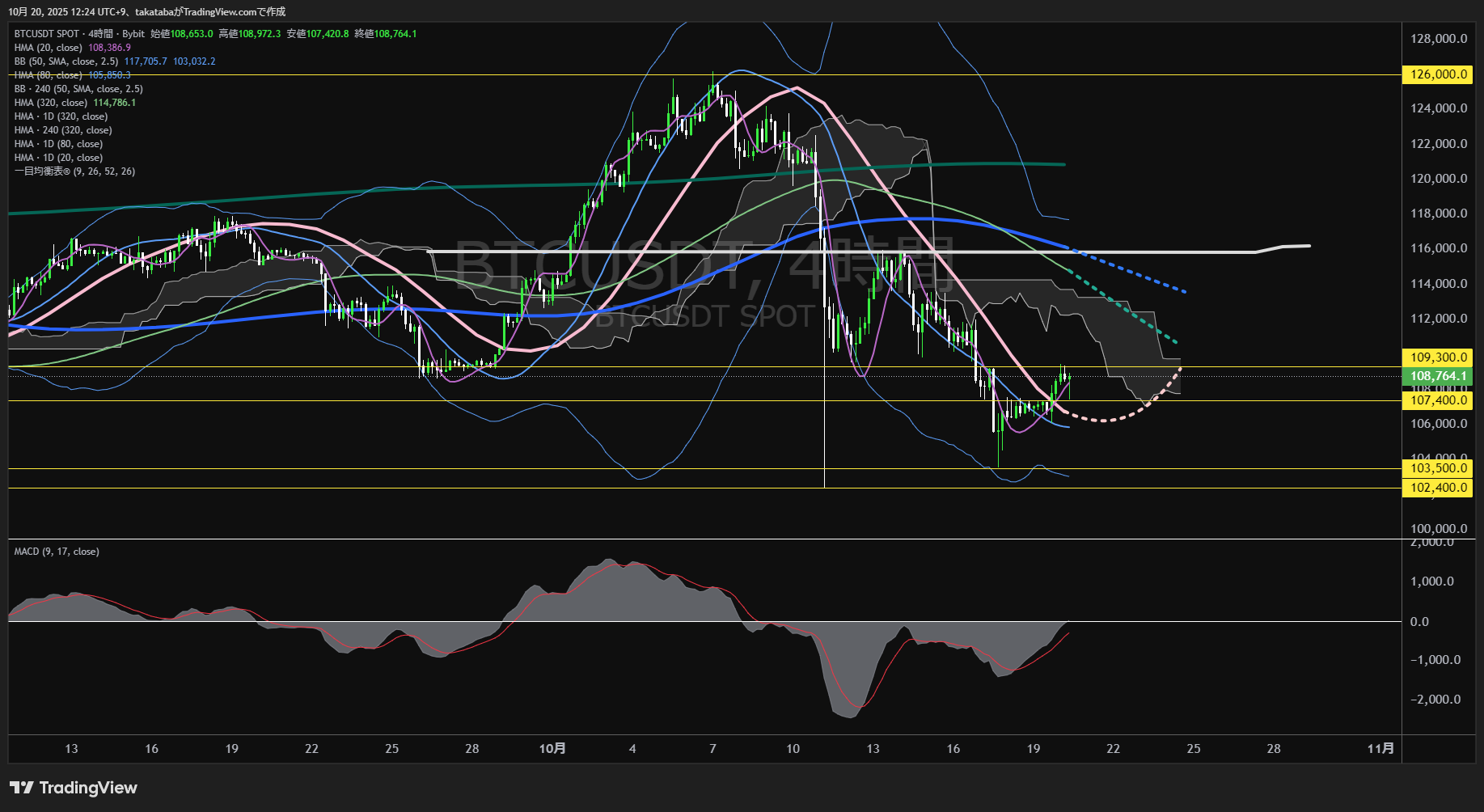This screenshot has height=812, width=1484.
Task: Click the yellow 102,400.0 price label
Action: 1437,488
